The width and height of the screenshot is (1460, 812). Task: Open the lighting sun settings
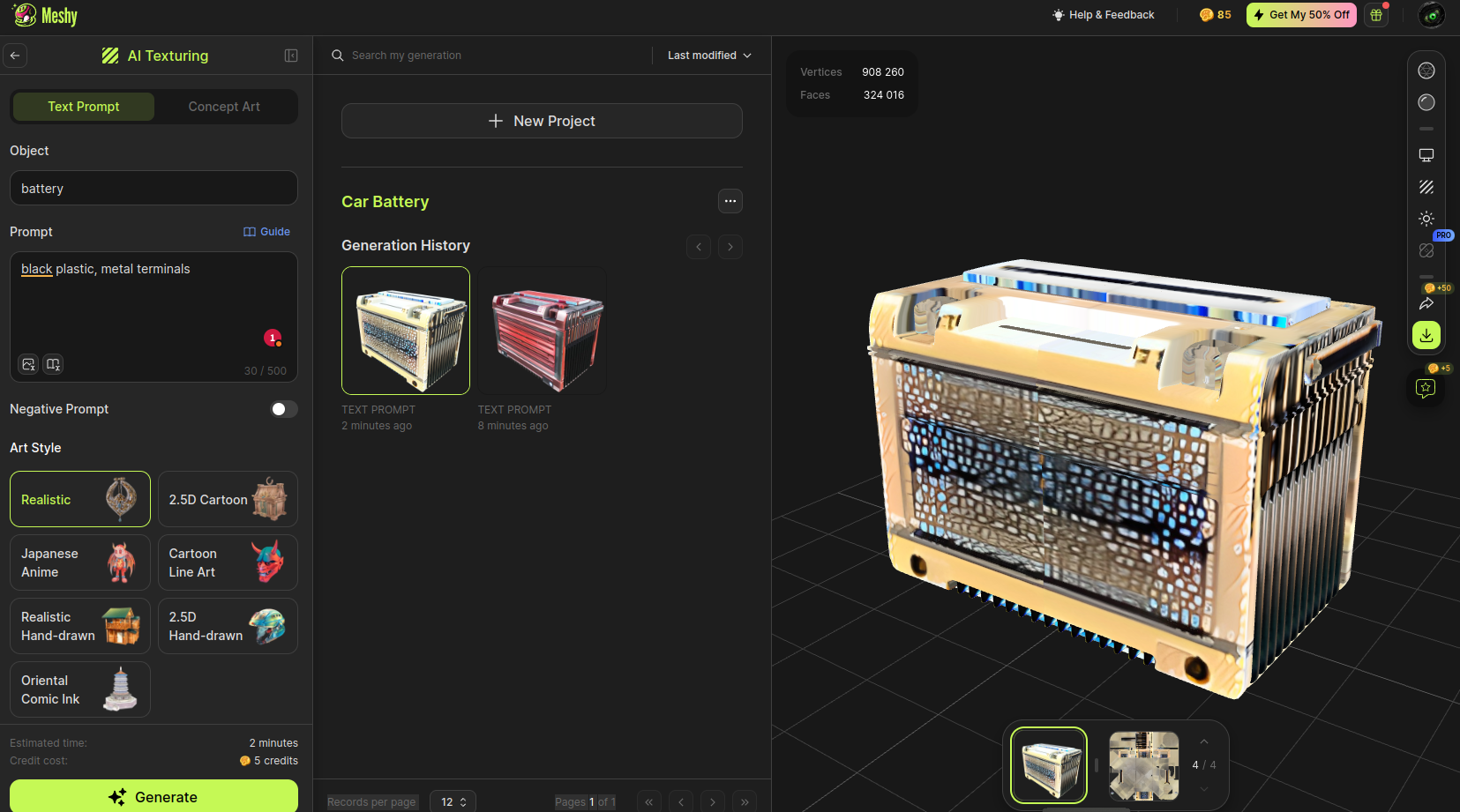click(1426, 219)
